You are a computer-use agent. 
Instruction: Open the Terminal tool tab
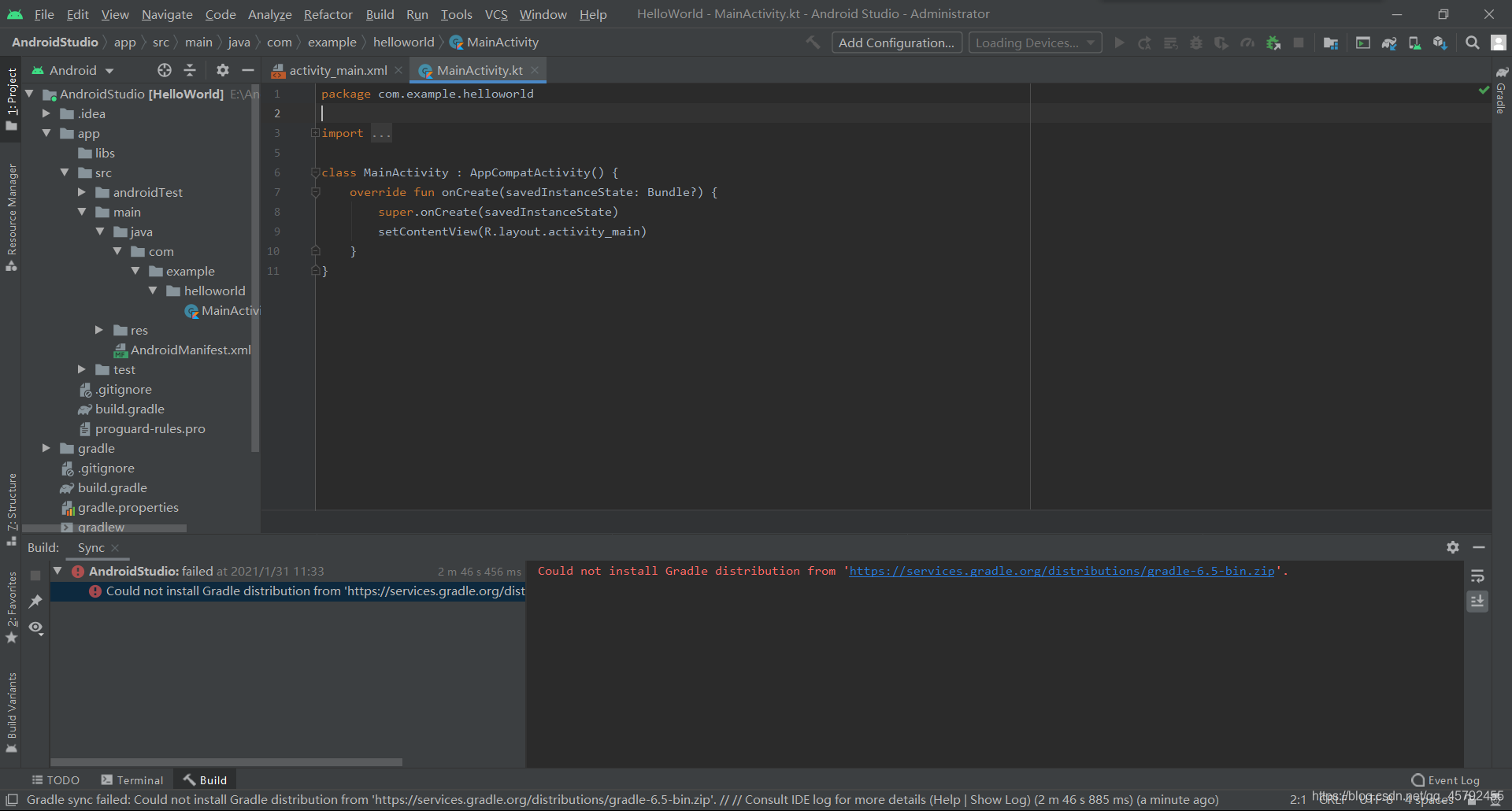[x=132, y=780]
